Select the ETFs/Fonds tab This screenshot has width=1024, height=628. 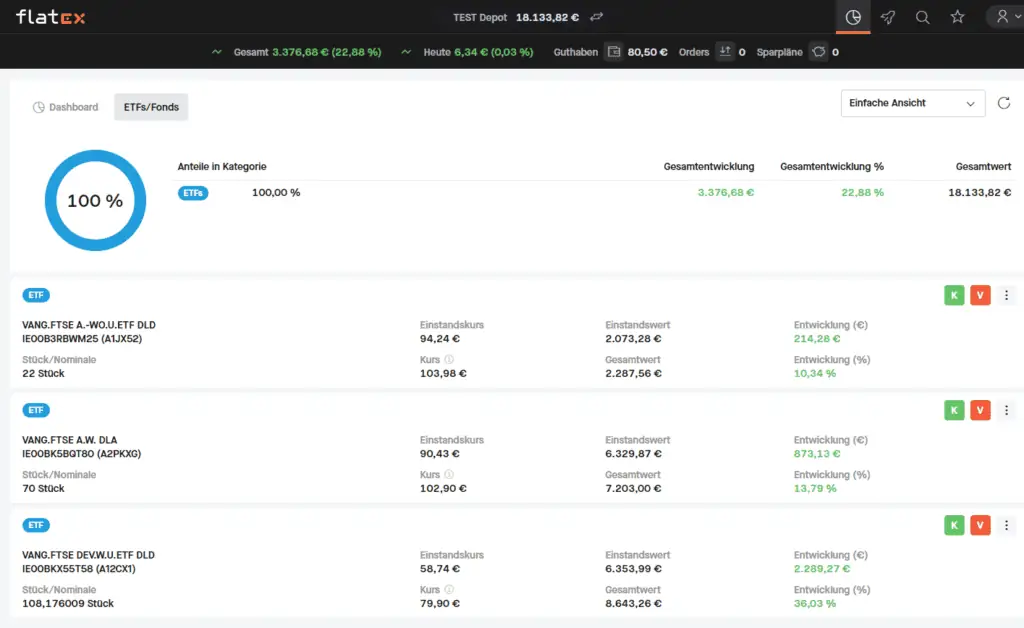[x=151, y=107]
